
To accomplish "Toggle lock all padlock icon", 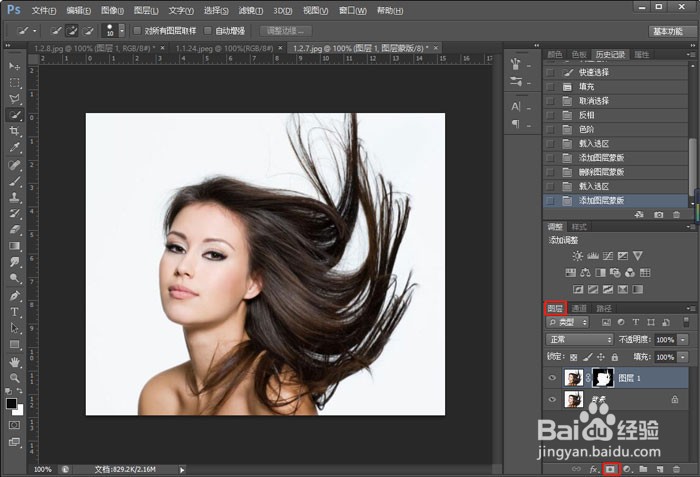I will (x=615, y=357).
